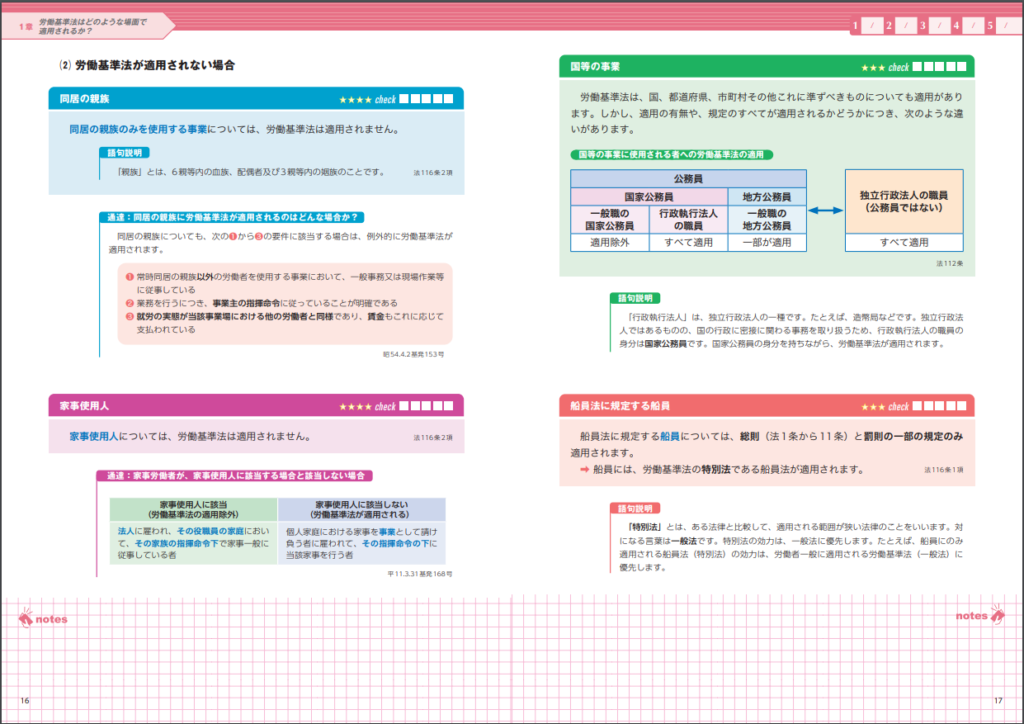Click the notes pencil icon on page 17
1024x724 pixels.
point(997,614)
